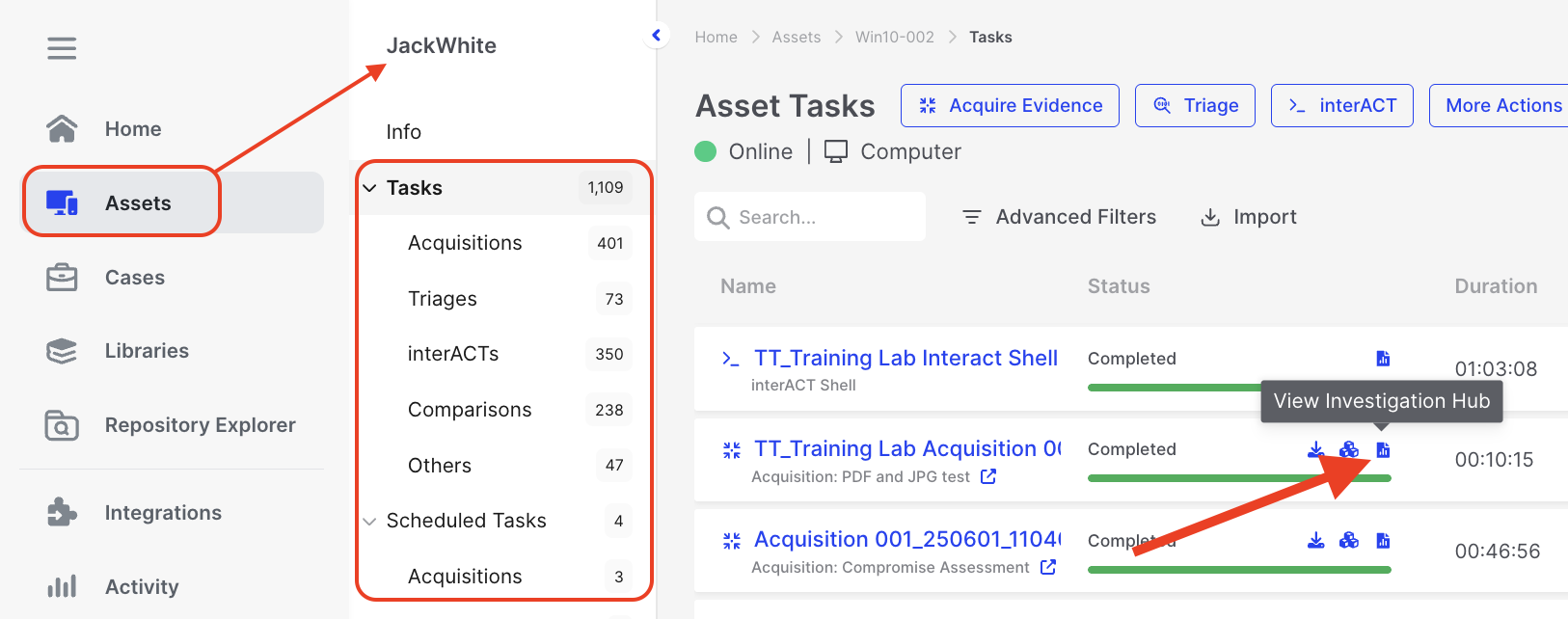Open TT_Training Lab Interact Shell task link

[906, 358]
